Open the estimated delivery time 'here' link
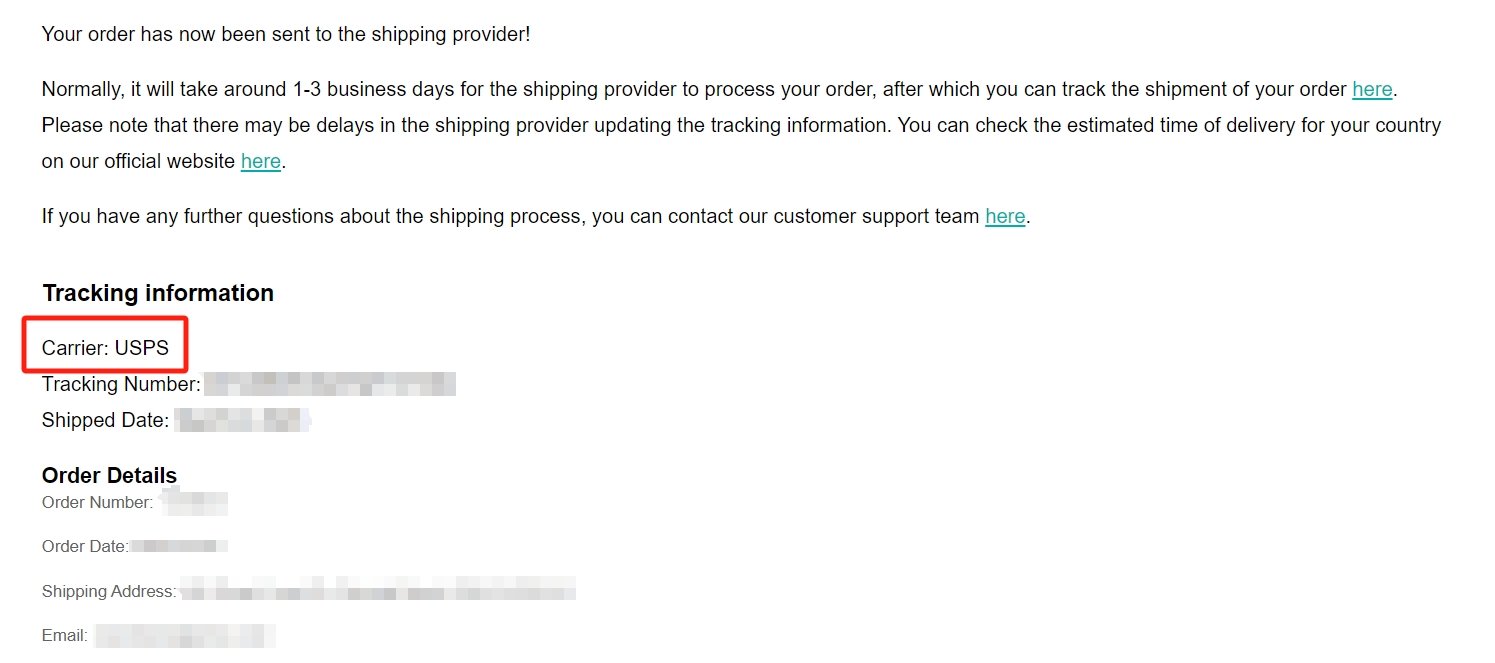The height and width of the screenshot is (663, 1495). pos(260,161)
